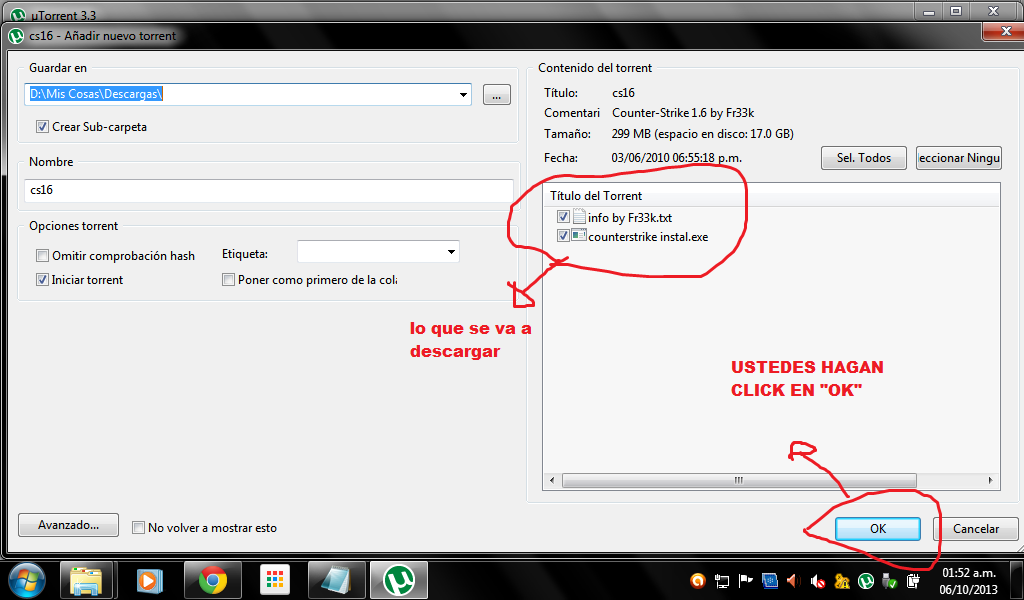Image resolution: width=1024 pixels, height=600 pixels.
Task: Click the Windows Start orb
Action: [x=26, y=580]
